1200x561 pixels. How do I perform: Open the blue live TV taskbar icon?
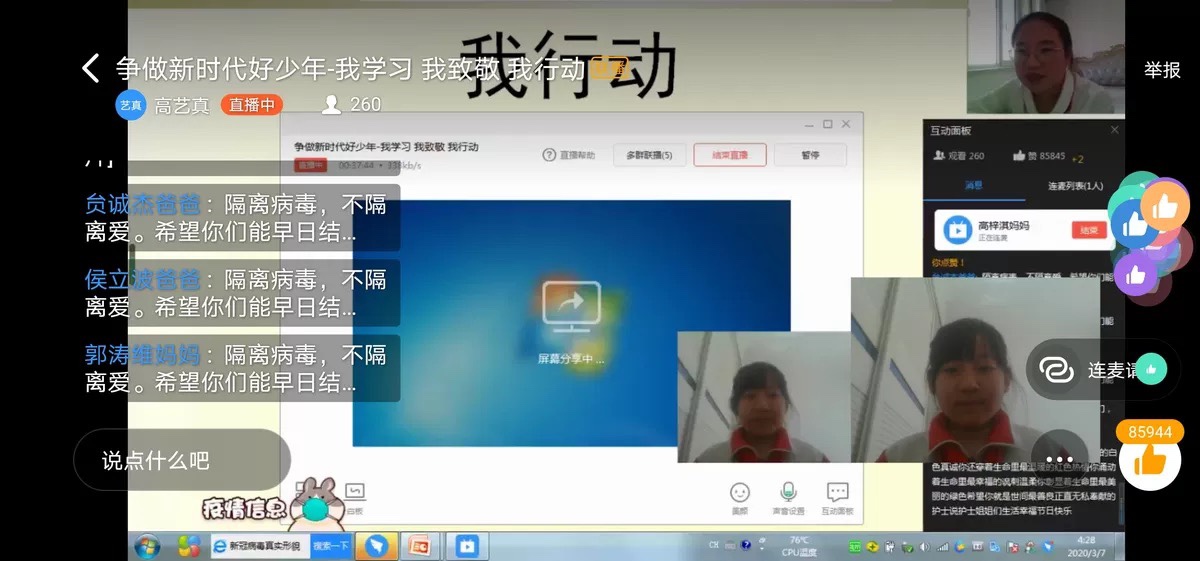tap(467, 546)
